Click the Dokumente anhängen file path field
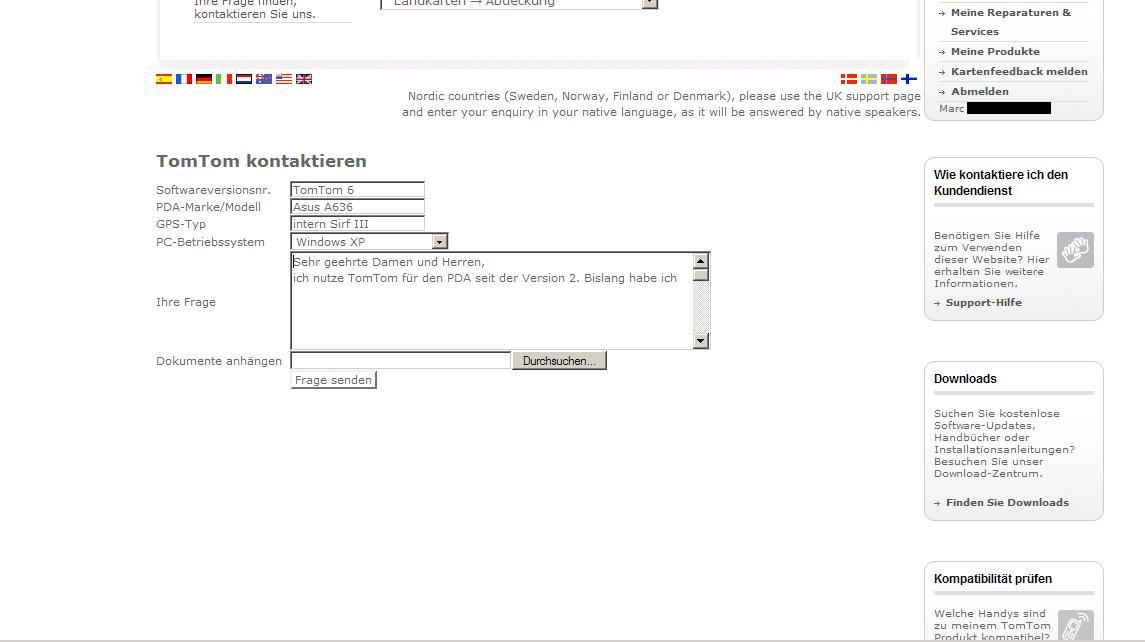 tap(400, 360)
